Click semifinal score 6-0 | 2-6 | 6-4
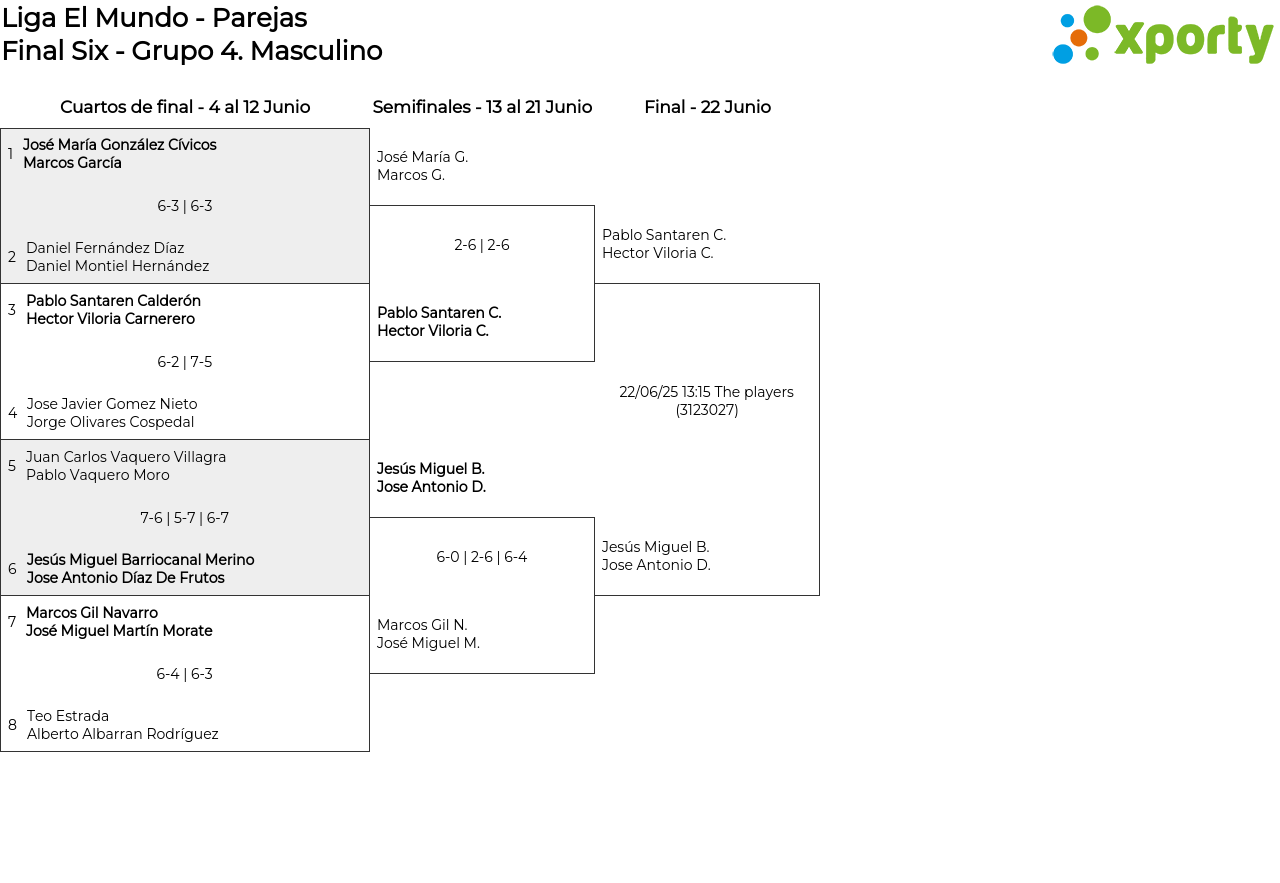The height and width of the screenshot is (883, 1280). tap(482, 557)
